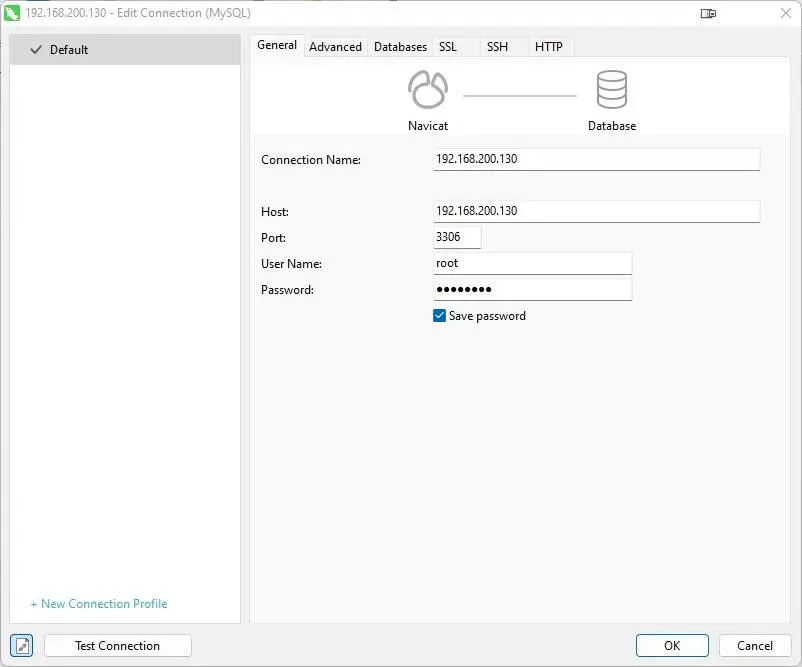Open the Databases tab
Viewport: 802px width, 667px height.
tap(400, 47)
